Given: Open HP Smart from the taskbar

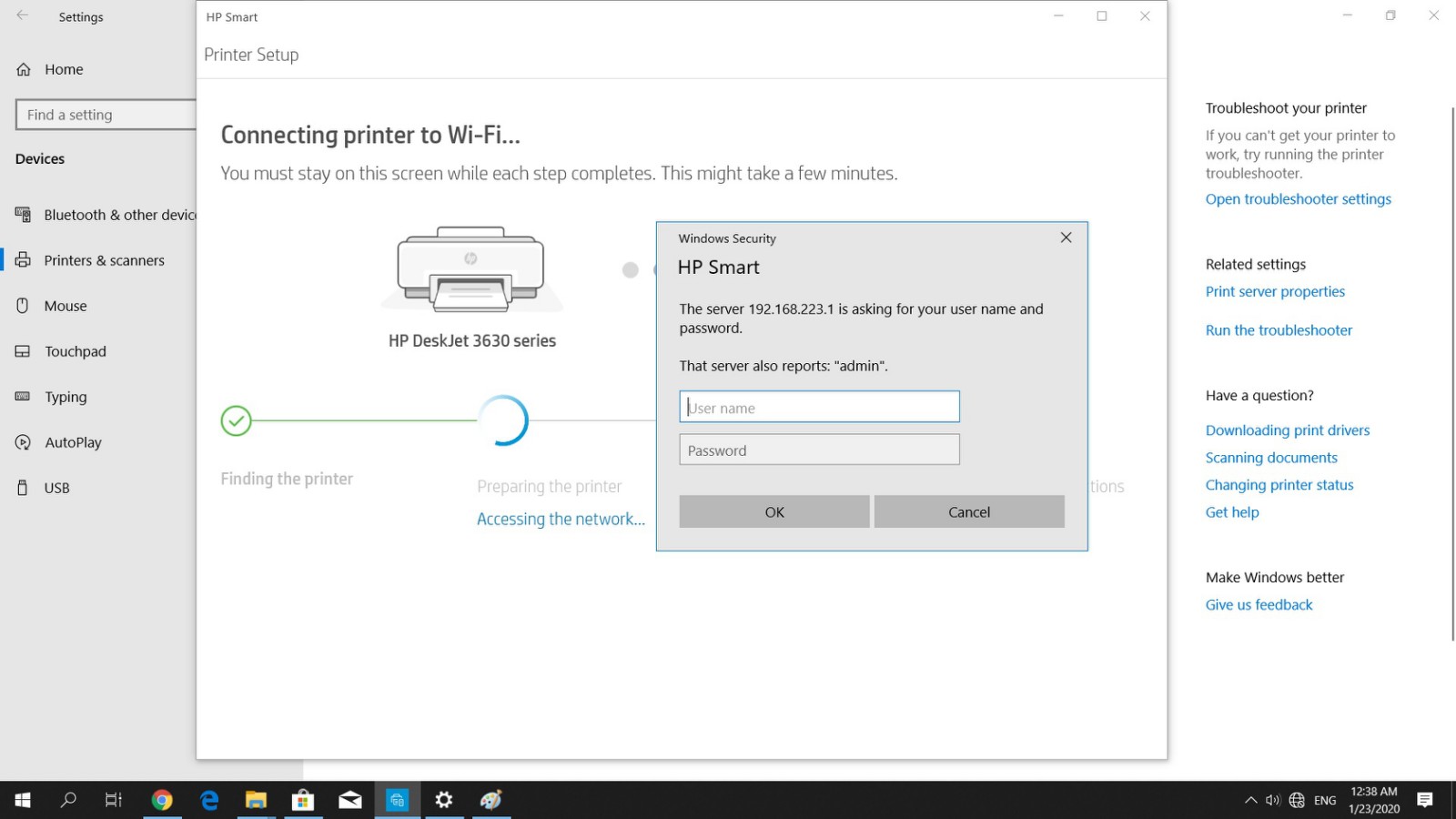Looking at the screenshot, I should pyautogui.click(x=397, y=800).
